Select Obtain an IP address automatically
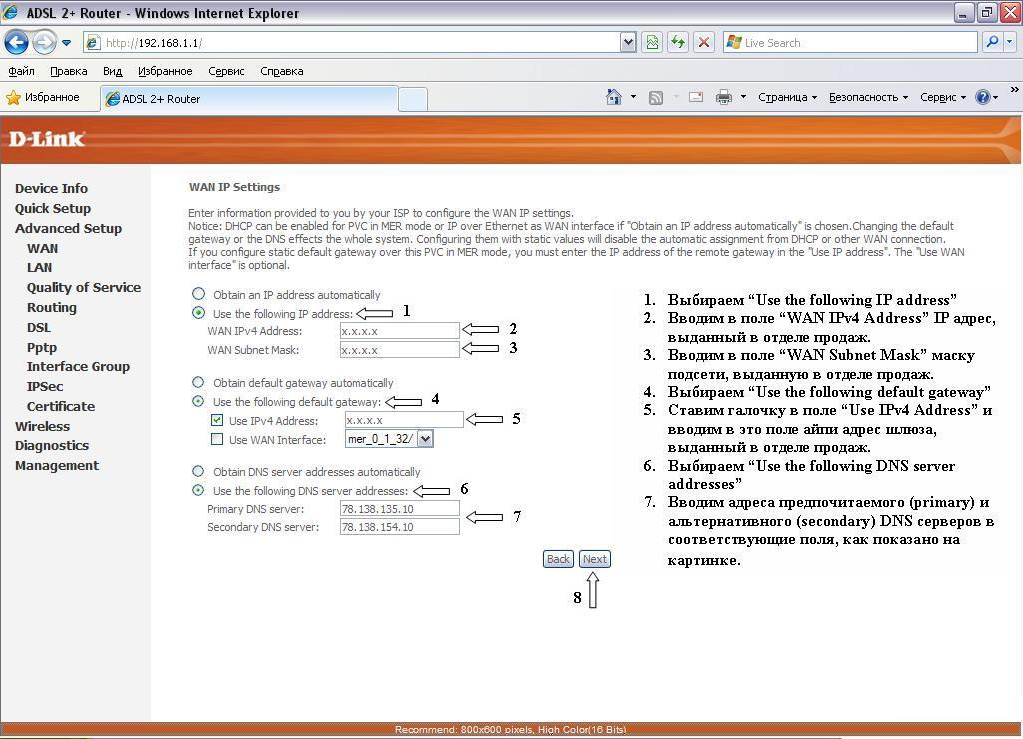The image size is (1023, 739). tap(198, 294)
